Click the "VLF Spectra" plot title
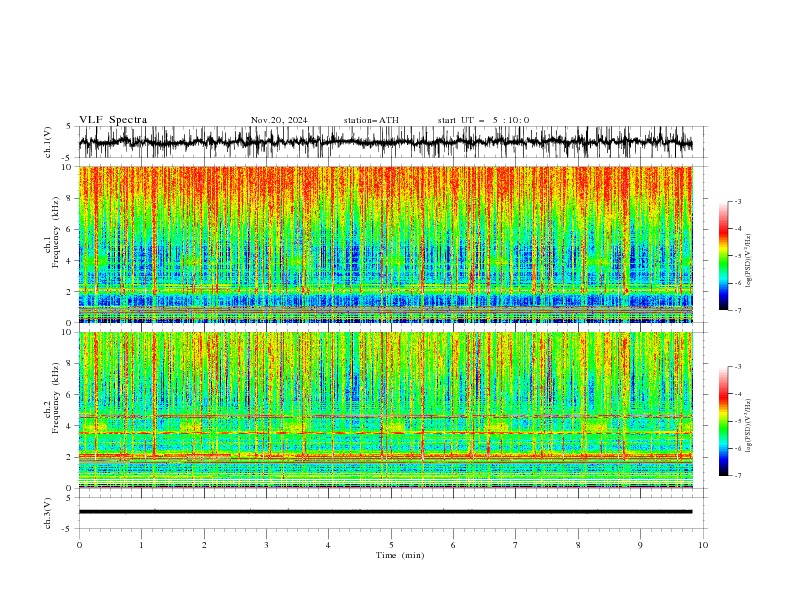The height and width of the screenshot is (612, 792). pos(113,120)
